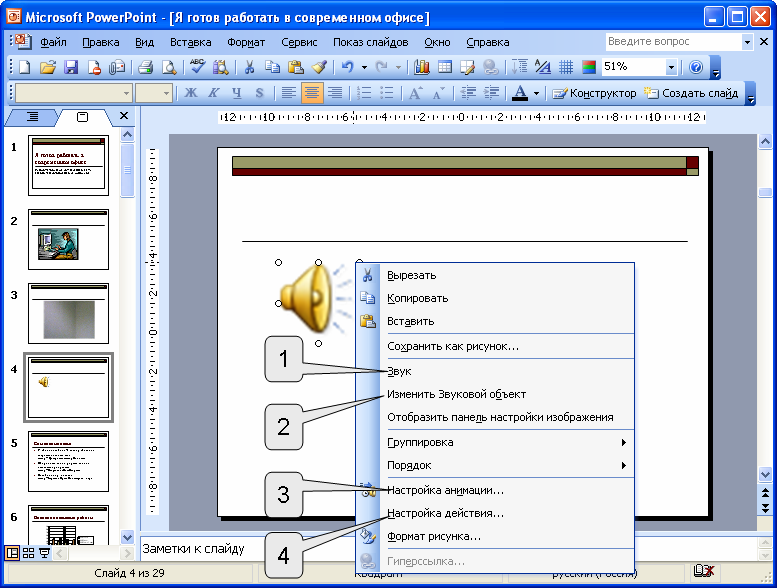777x588 pixels.
Task: Toggle numbered list
Action: click(364, 93)
